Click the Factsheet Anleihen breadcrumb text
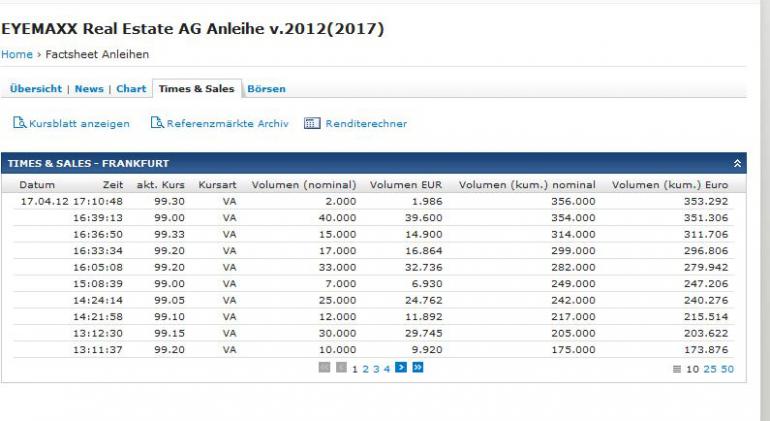Image resolution: width=770 pixels, height=421 pixels. [x=97, y=55]
